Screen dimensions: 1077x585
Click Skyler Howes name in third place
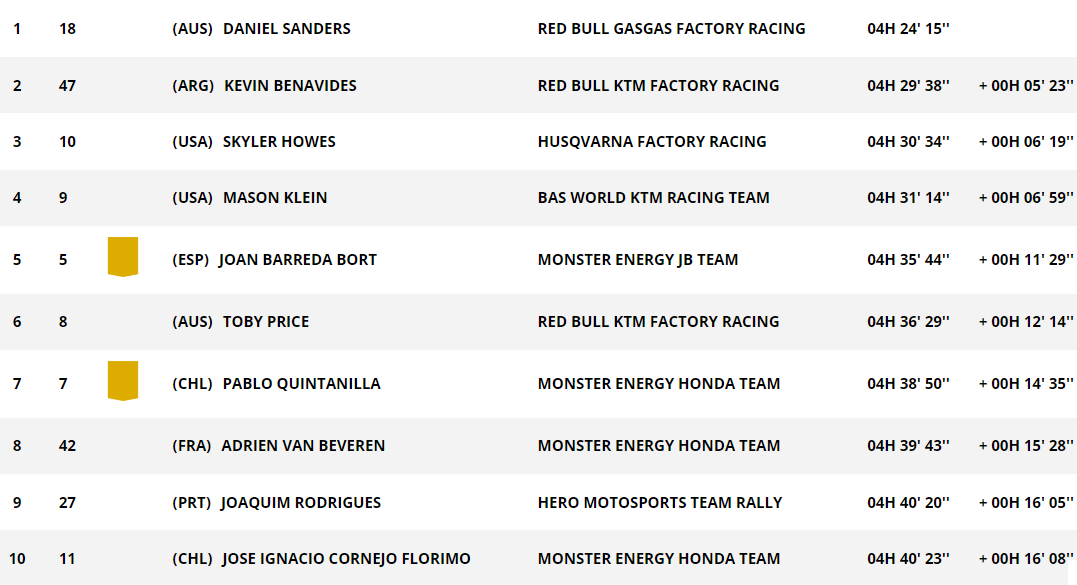279,142
